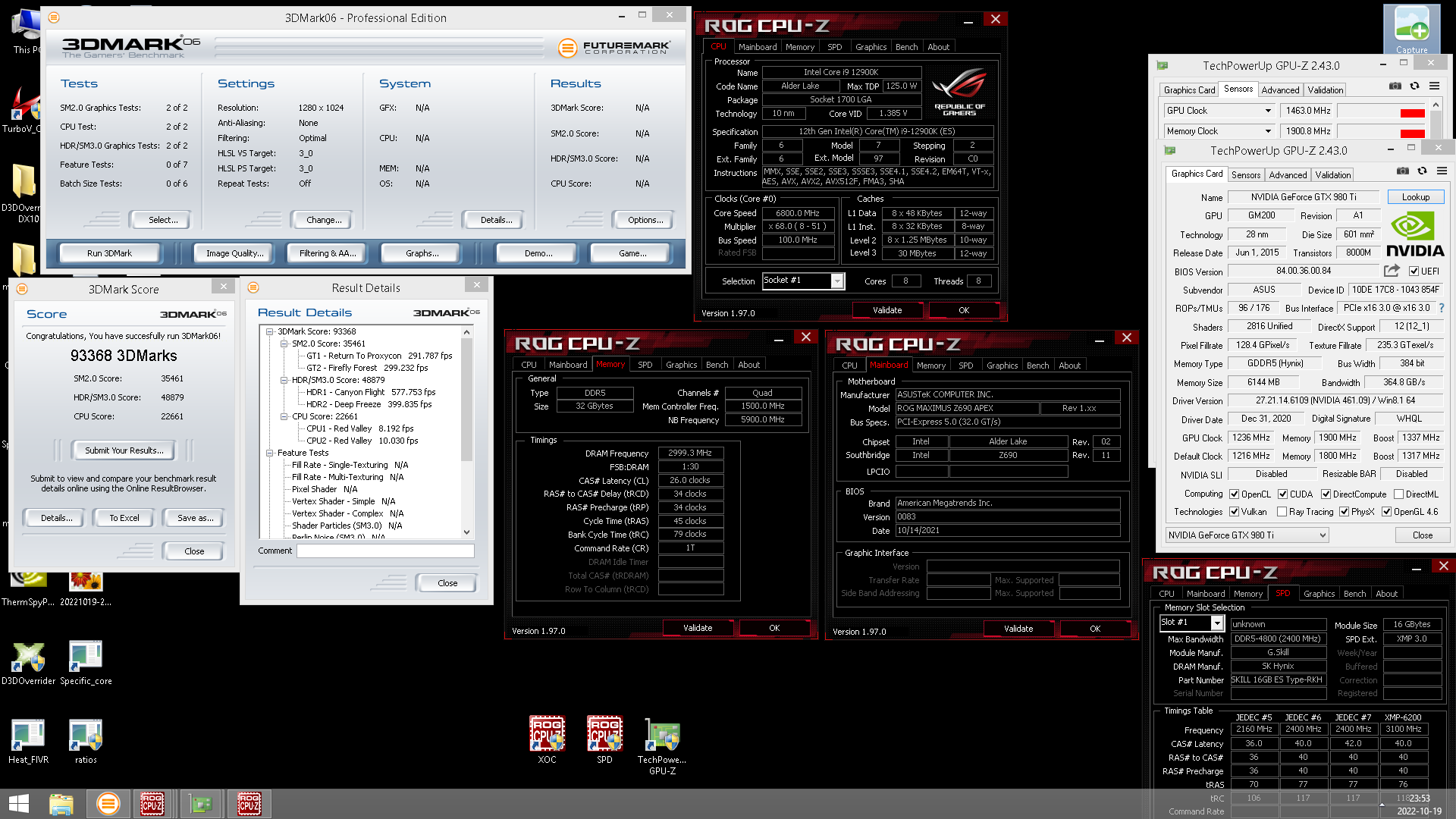Open the Heat_FIVR desktop shortcut

coord(28,741)
